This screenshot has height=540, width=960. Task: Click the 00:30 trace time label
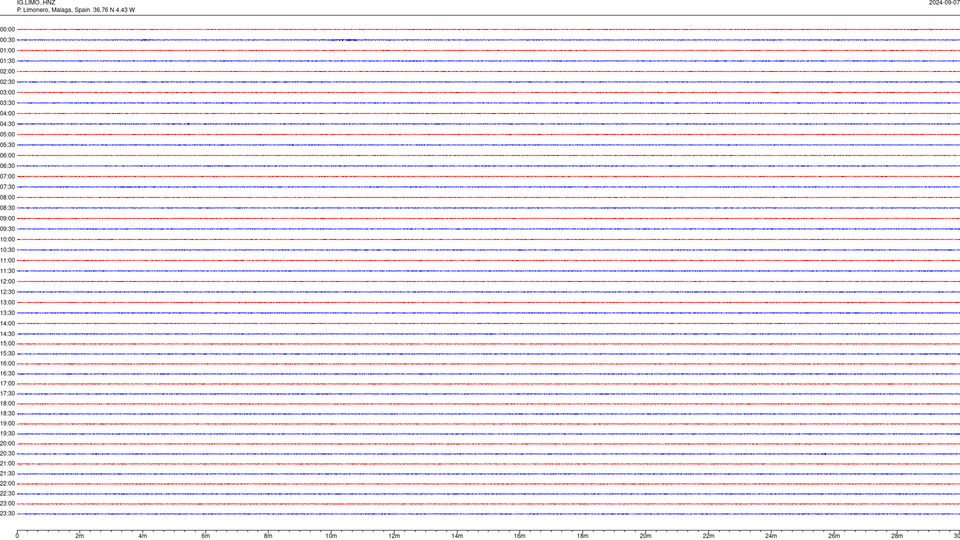coord(7,40)
